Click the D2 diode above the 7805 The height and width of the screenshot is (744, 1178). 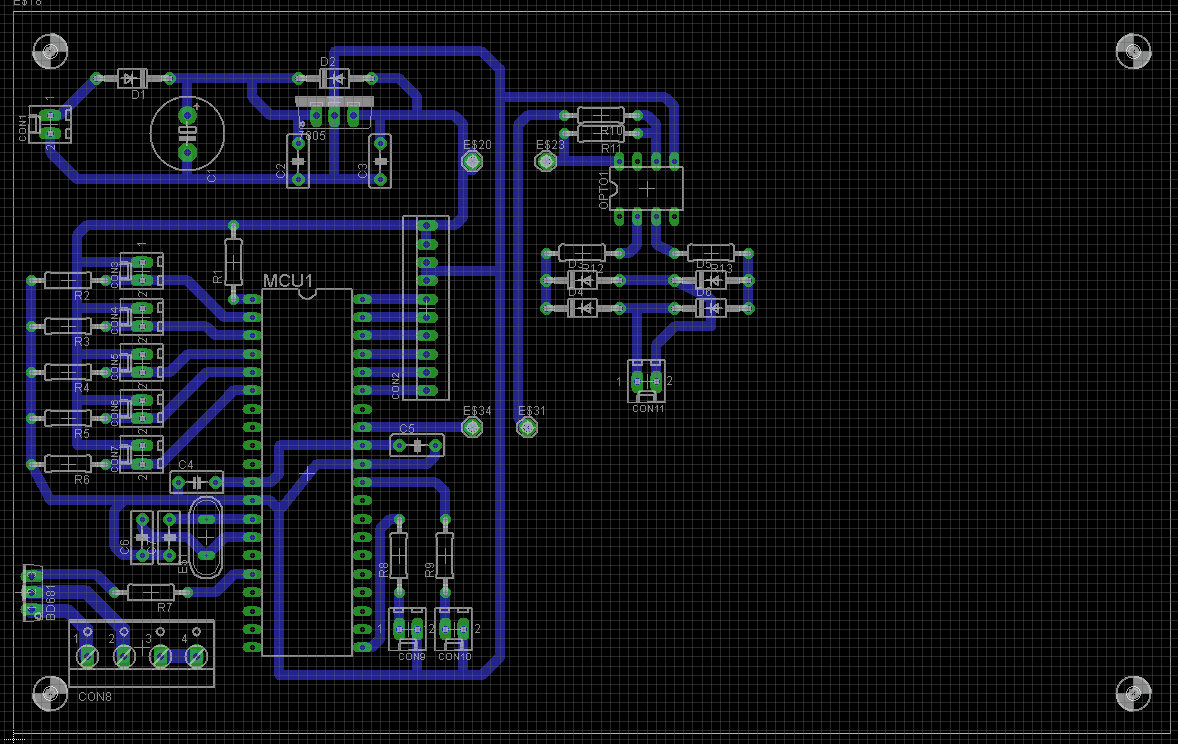(x=334, y=77)
